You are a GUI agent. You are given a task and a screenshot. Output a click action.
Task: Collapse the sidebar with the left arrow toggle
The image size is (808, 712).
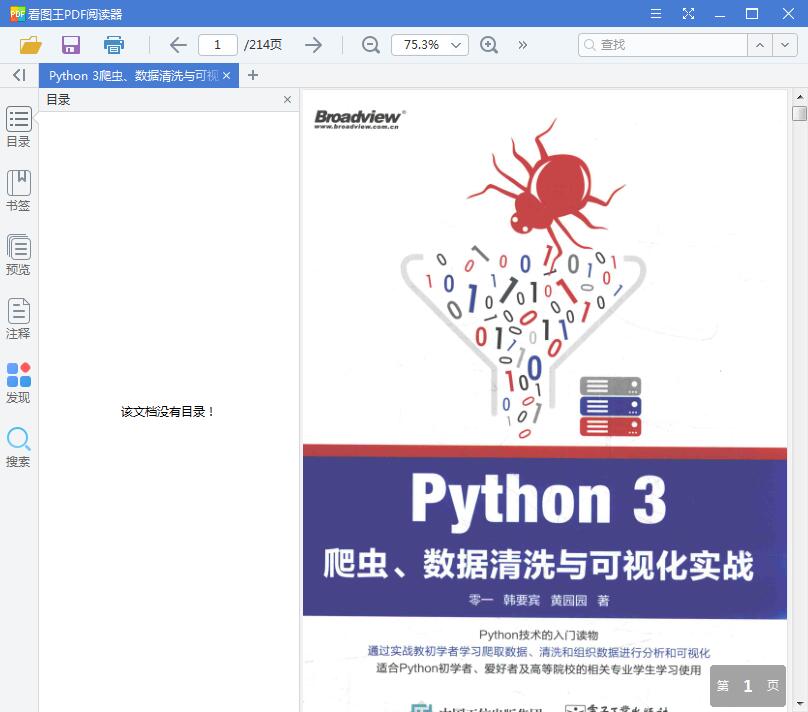(x=19, y=75)
